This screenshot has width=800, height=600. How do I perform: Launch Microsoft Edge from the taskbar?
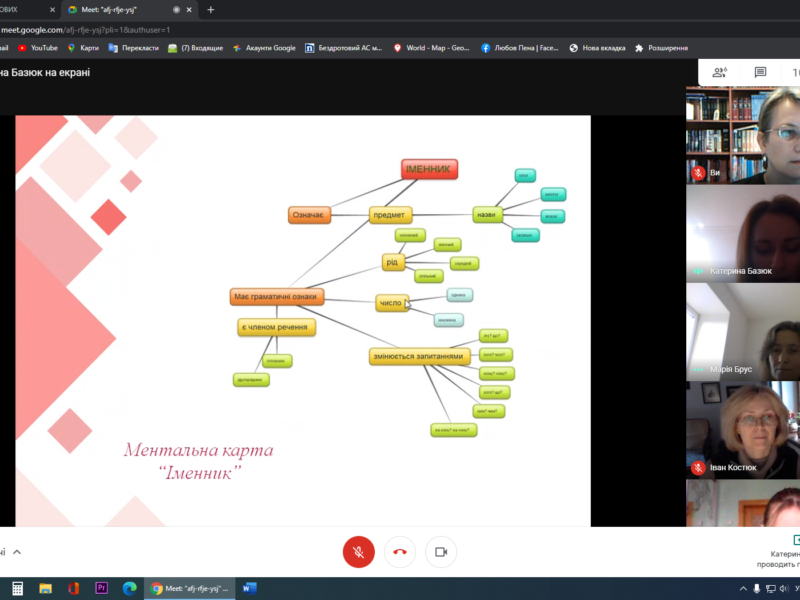(129, 588)
